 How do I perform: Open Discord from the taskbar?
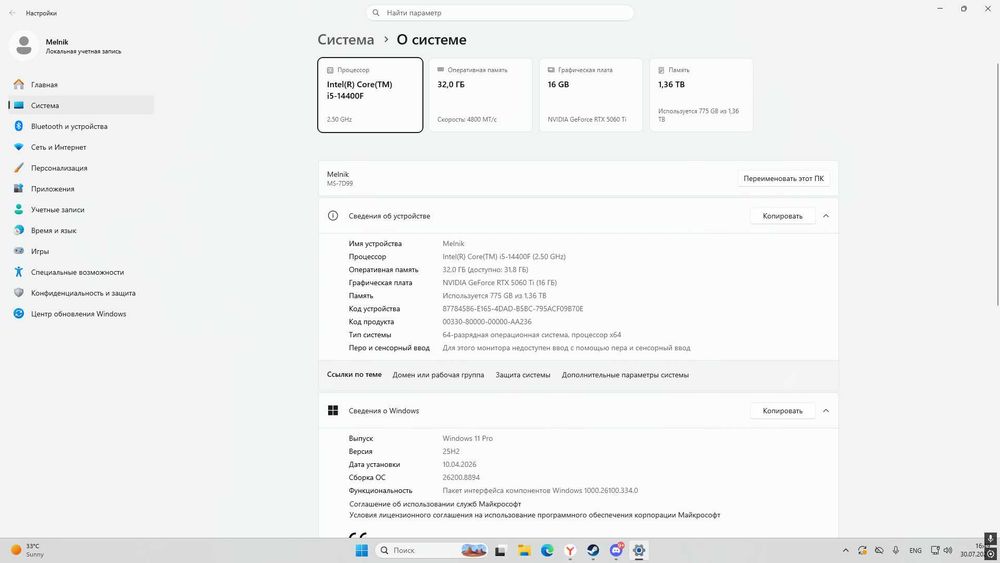click(x=616, y=550)
